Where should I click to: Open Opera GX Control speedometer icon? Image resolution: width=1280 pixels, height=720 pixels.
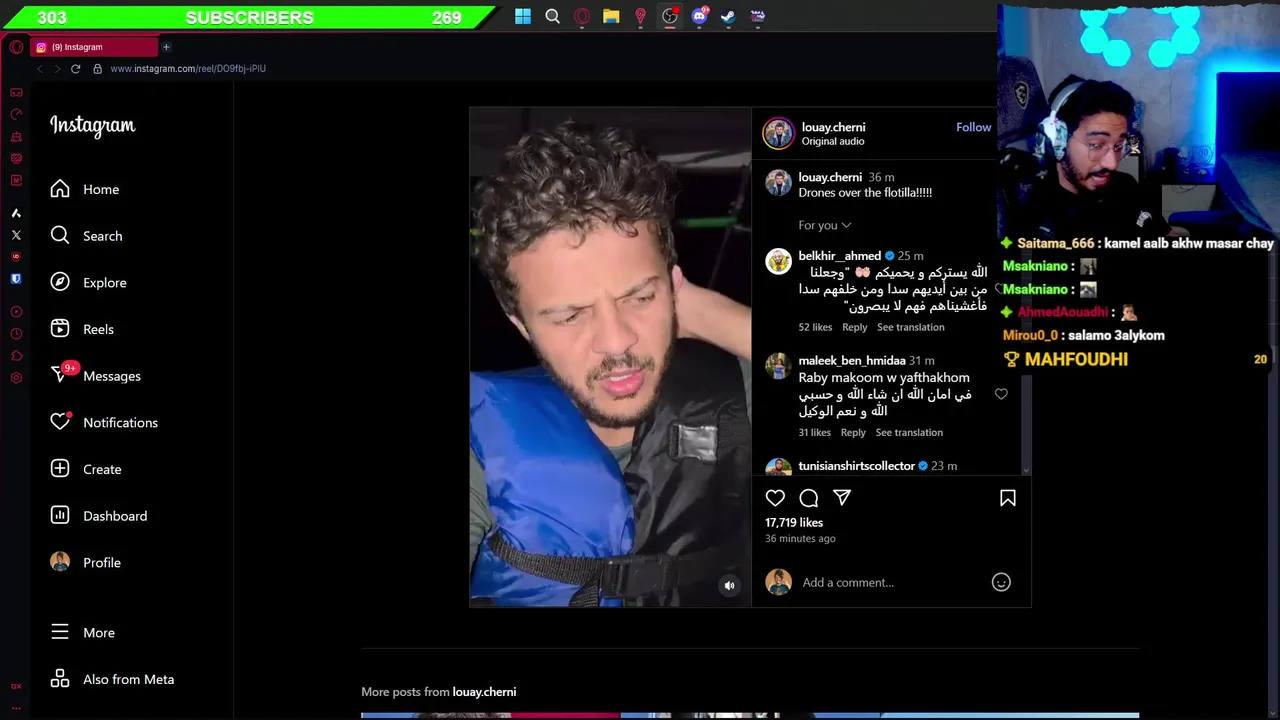click(16, 114)
